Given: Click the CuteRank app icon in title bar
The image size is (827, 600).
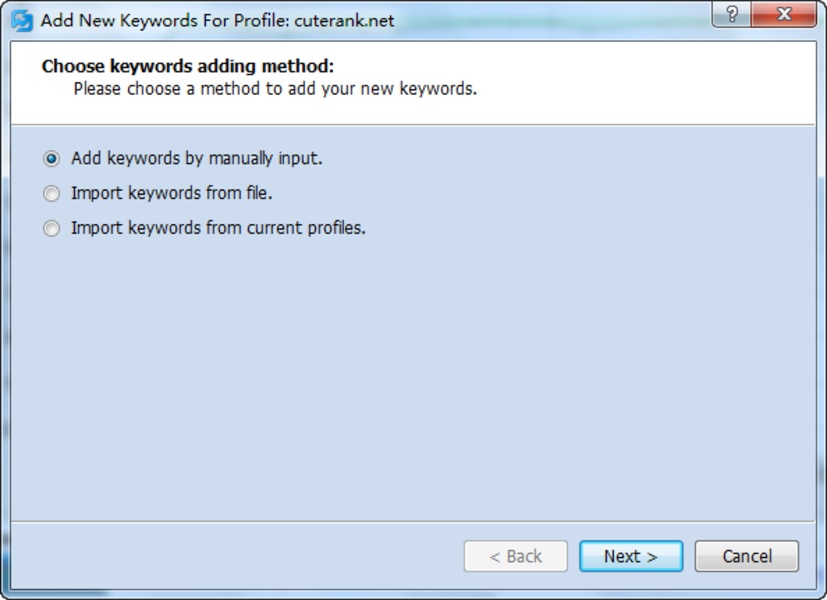Looking at the screenshot, I should 21,20.
